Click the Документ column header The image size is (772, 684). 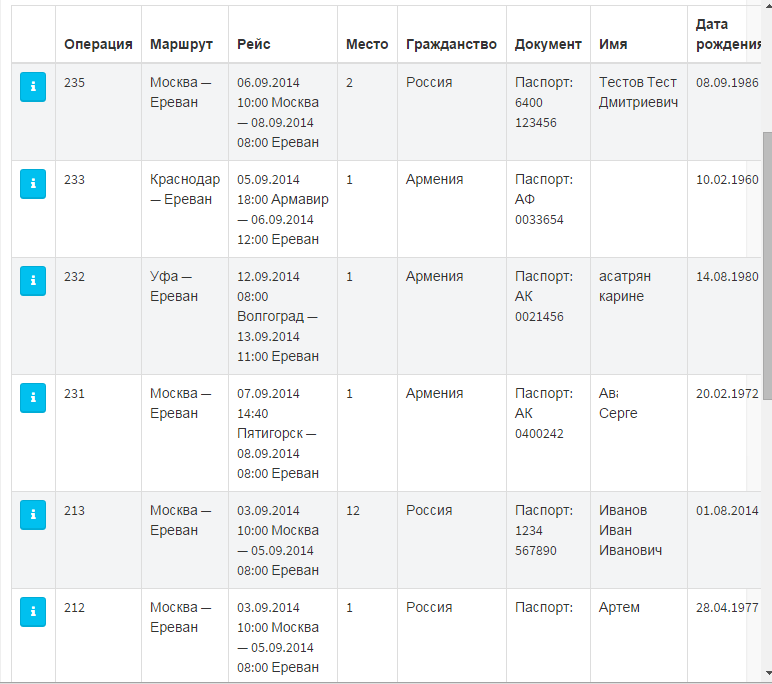pos(548,44)
